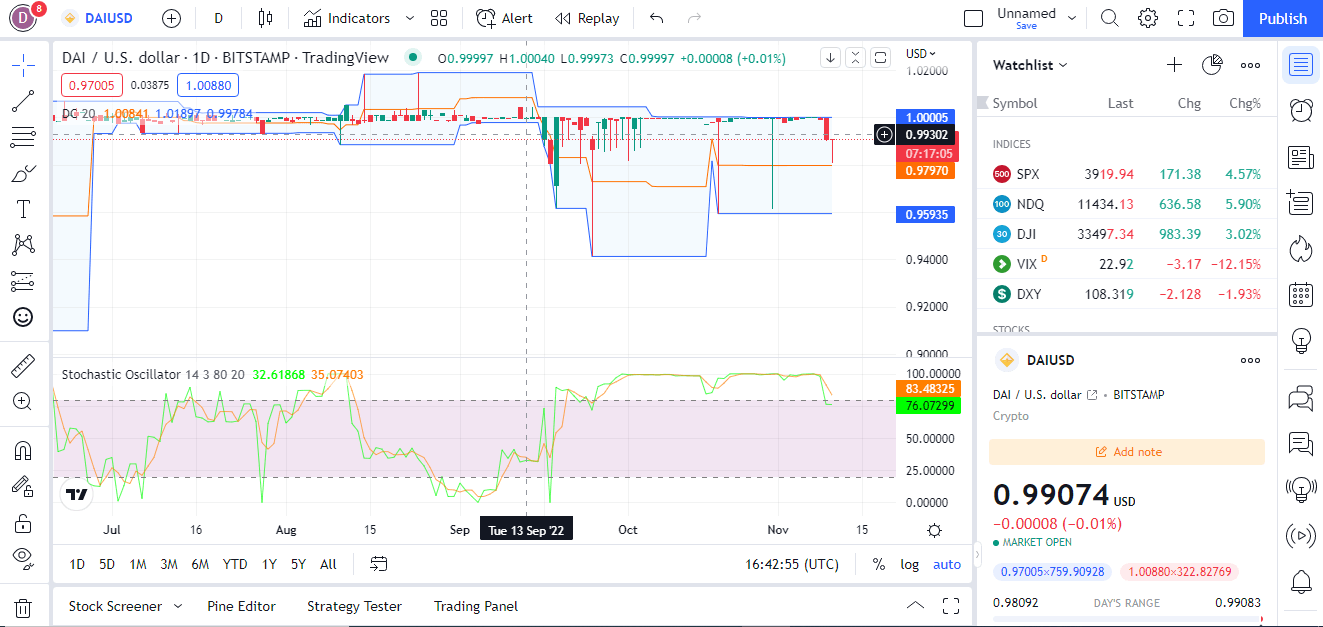Open the Unnamed layout dropdown arrow
Screen dimensions: 1323x627
click(1073, 18)
